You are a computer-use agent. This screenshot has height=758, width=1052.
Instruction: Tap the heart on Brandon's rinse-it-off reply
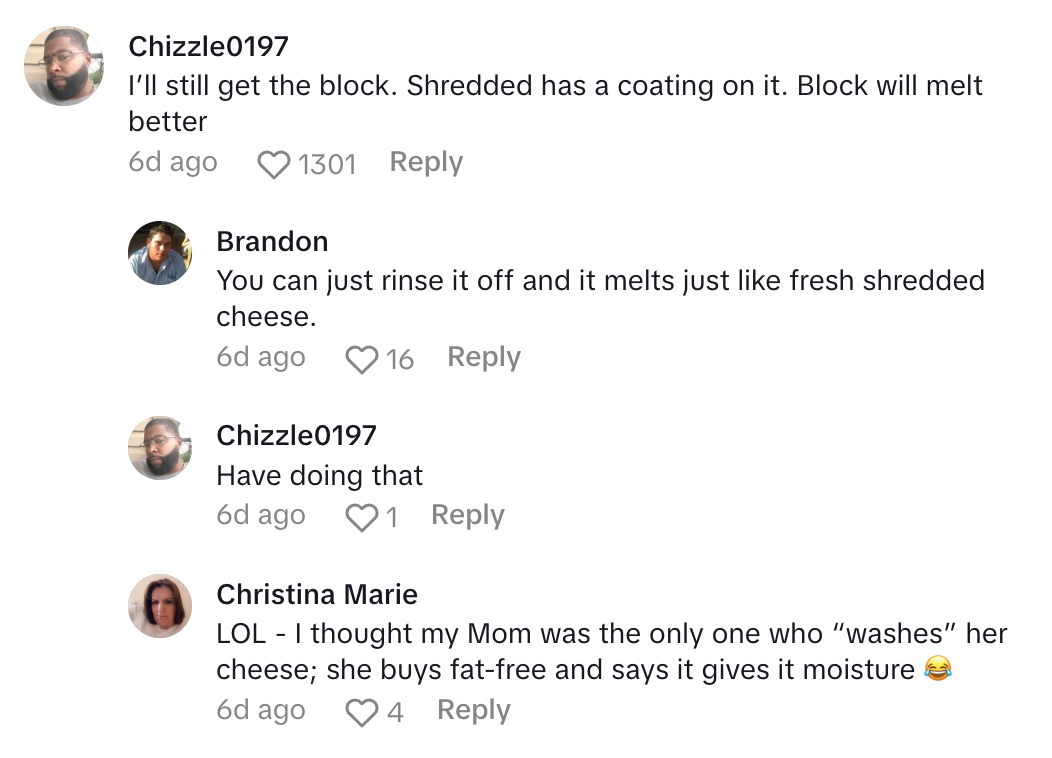coord(361,359)
